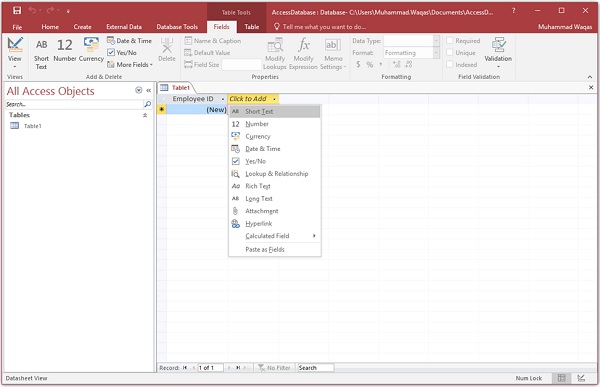Click the search magnifier in navigation pane
Image resolution: width=600 pixels, height=387 pixels.
pyautogui.click(x=147, y=104)
